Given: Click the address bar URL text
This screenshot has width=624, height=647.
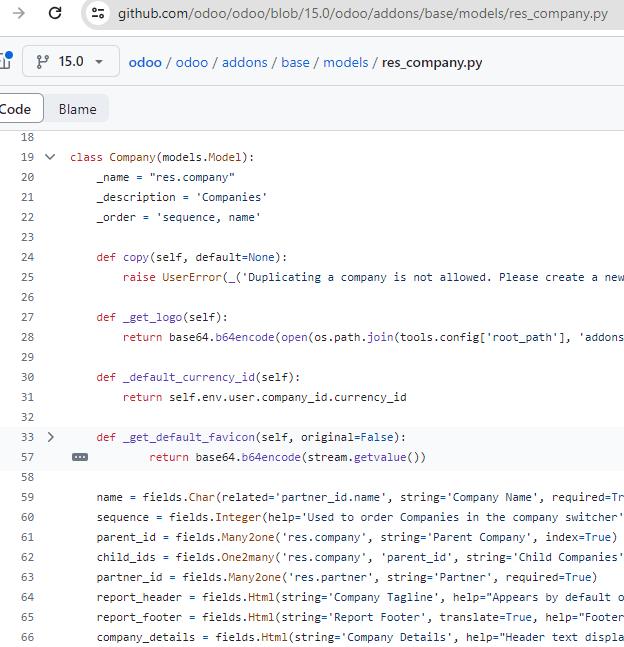Looking at the screenshot, I should 363,14.
